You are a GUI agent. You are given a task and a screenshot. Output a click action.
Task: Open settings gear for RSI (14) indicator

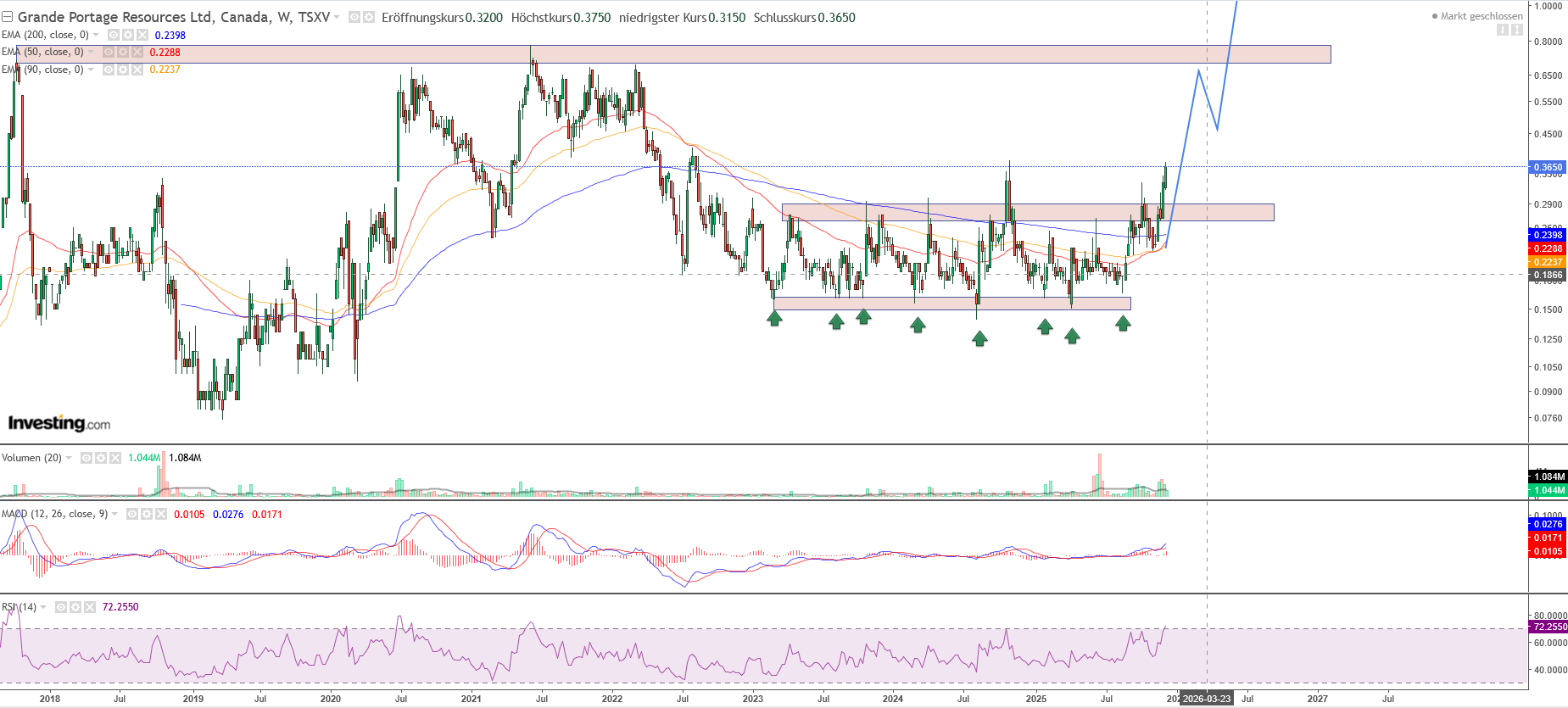pyautogui.click(x=75, y=607)
